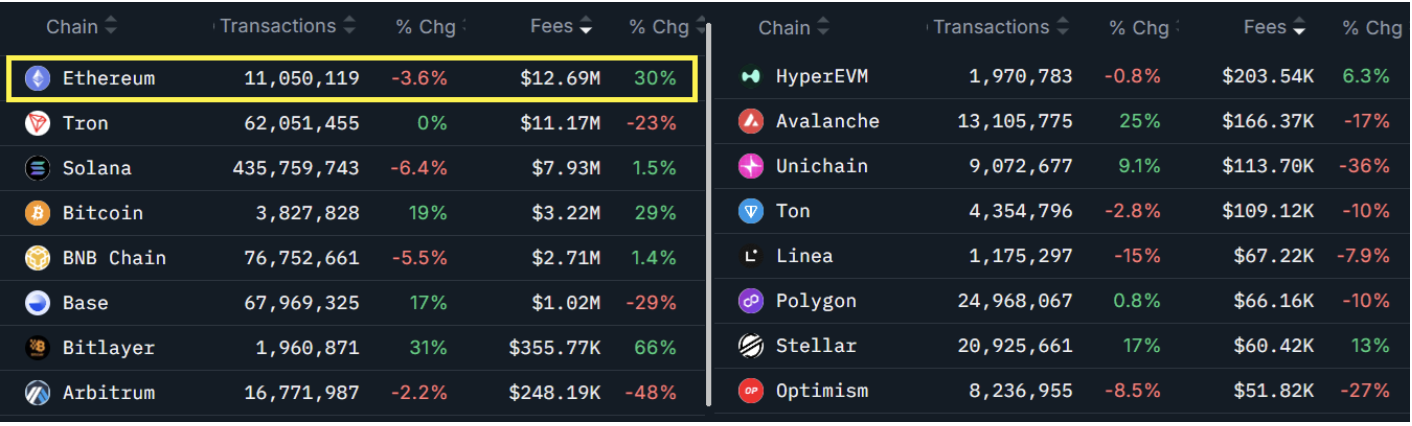Open the Base chain name link
The image size is (1412, 426).
pos(85,303)
